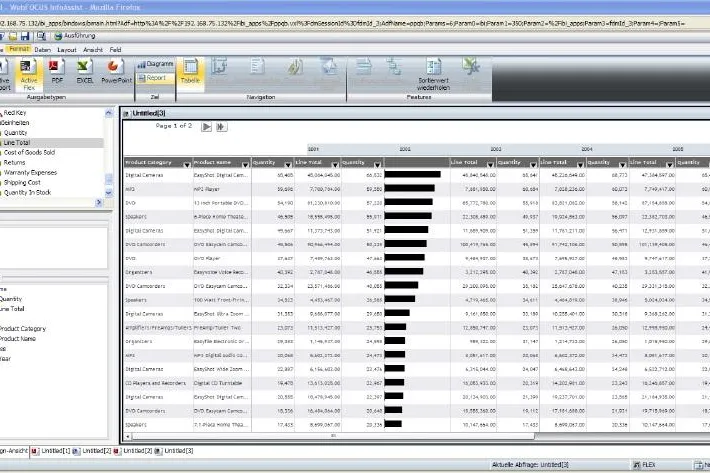Click report scroll-left arrow

tap(128, 436)
